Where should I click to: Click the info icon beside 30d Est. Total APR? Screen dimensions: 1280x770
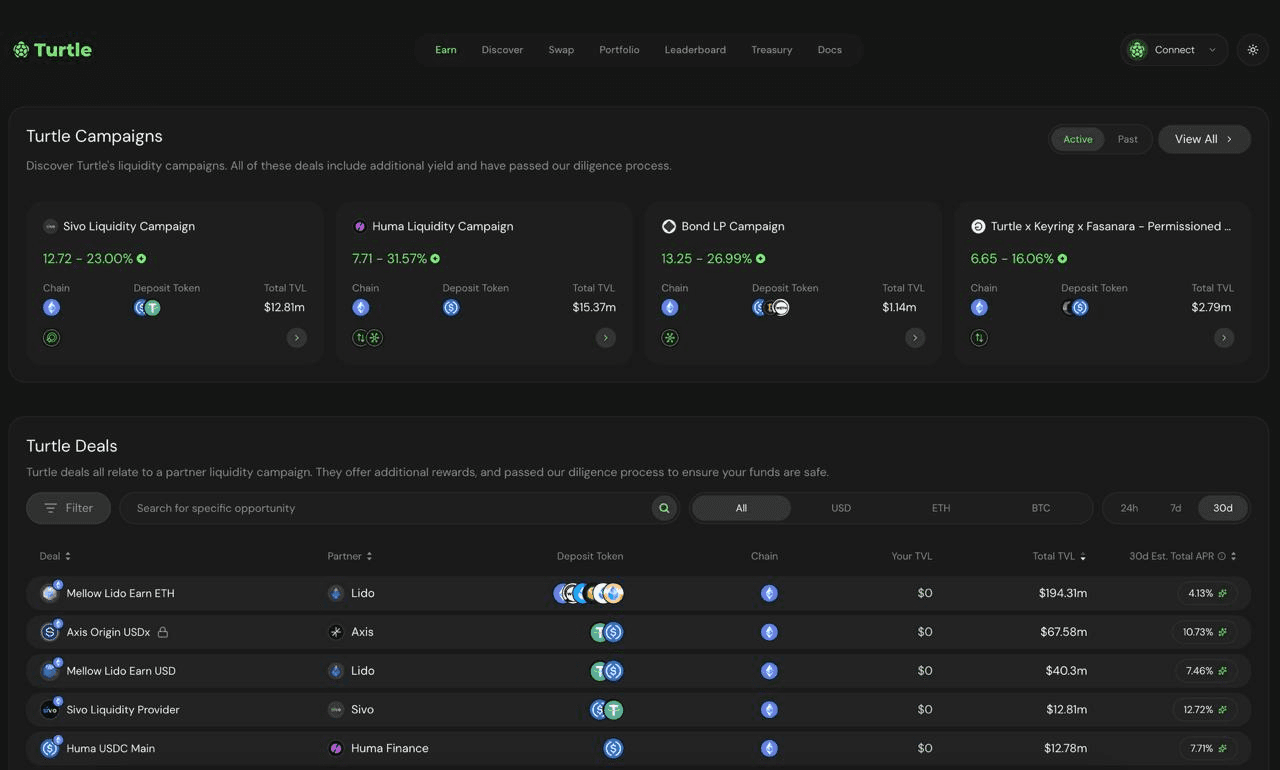click(1221, 556)
